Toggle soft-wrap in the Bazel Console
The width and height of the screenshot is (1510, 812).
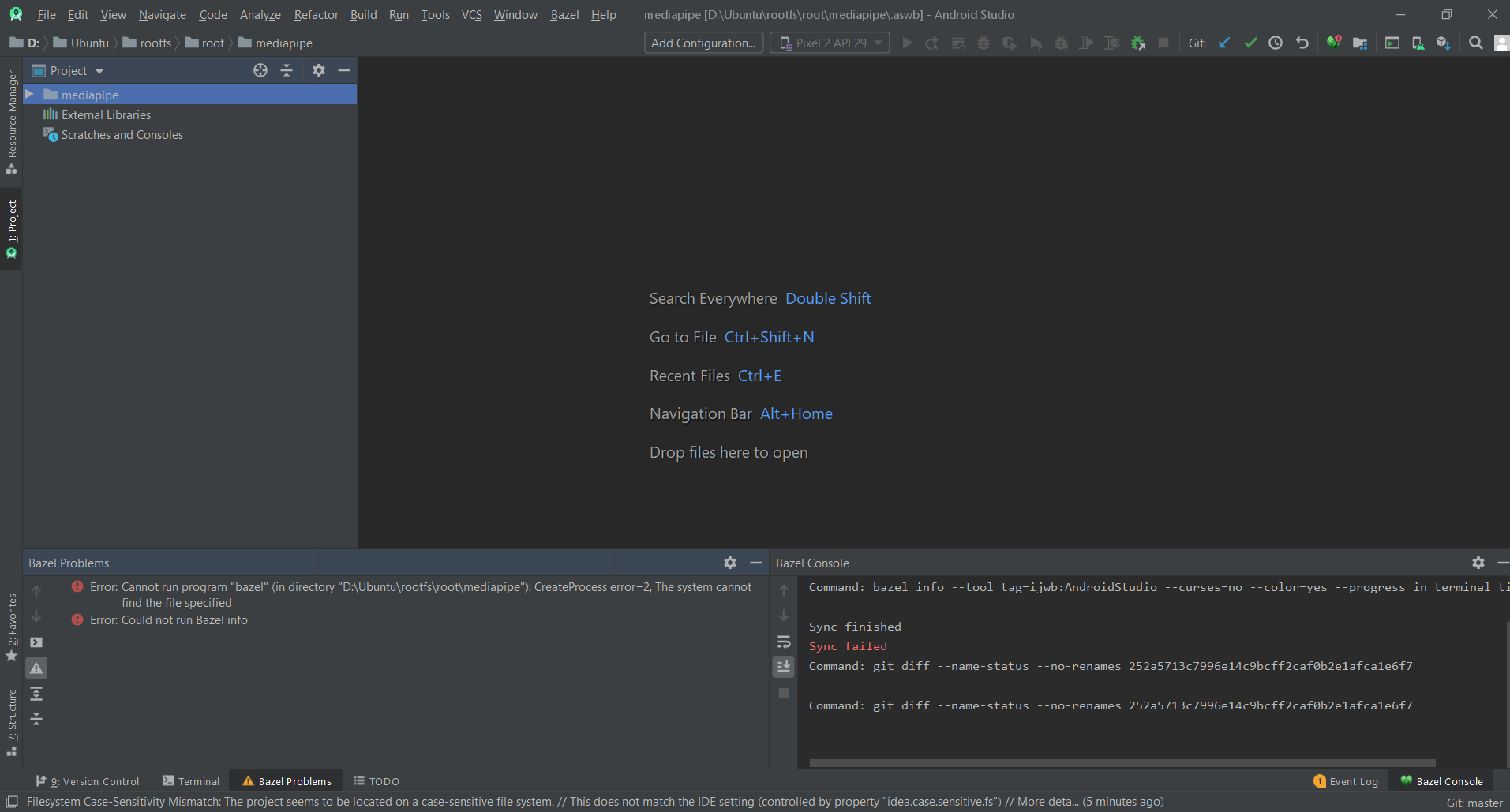coord(783,641)
